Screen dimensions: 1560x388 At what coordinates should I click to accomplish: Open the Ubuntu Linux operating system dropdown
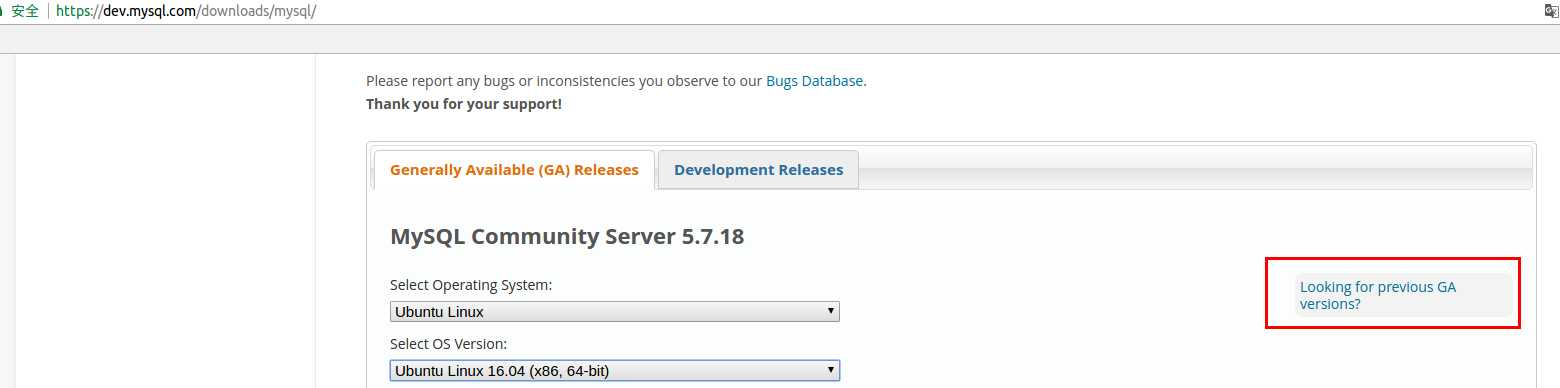615,312
